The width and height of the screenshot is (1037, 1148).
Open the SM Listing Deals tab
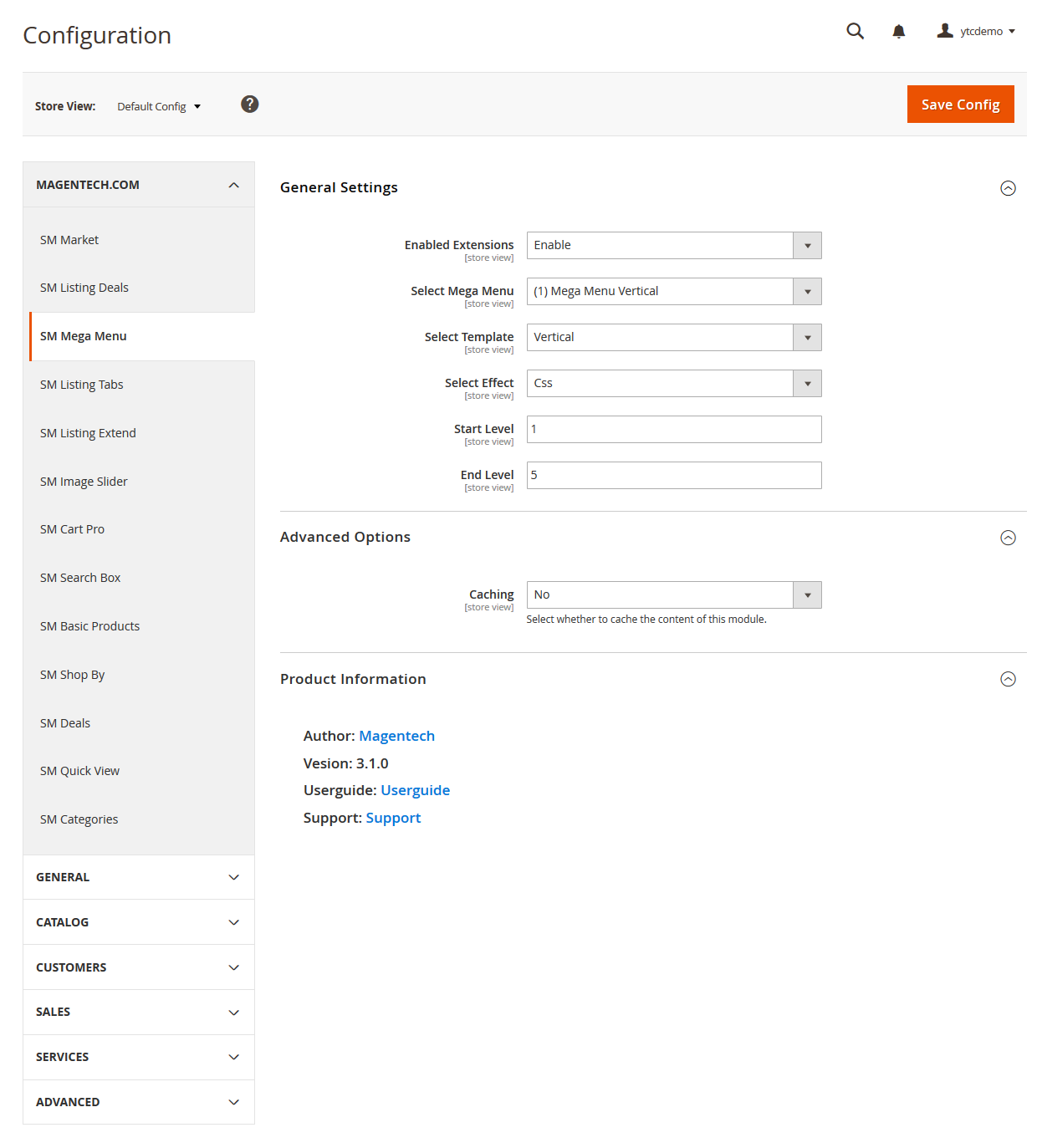pyautogui.click(x=139, y=288)
